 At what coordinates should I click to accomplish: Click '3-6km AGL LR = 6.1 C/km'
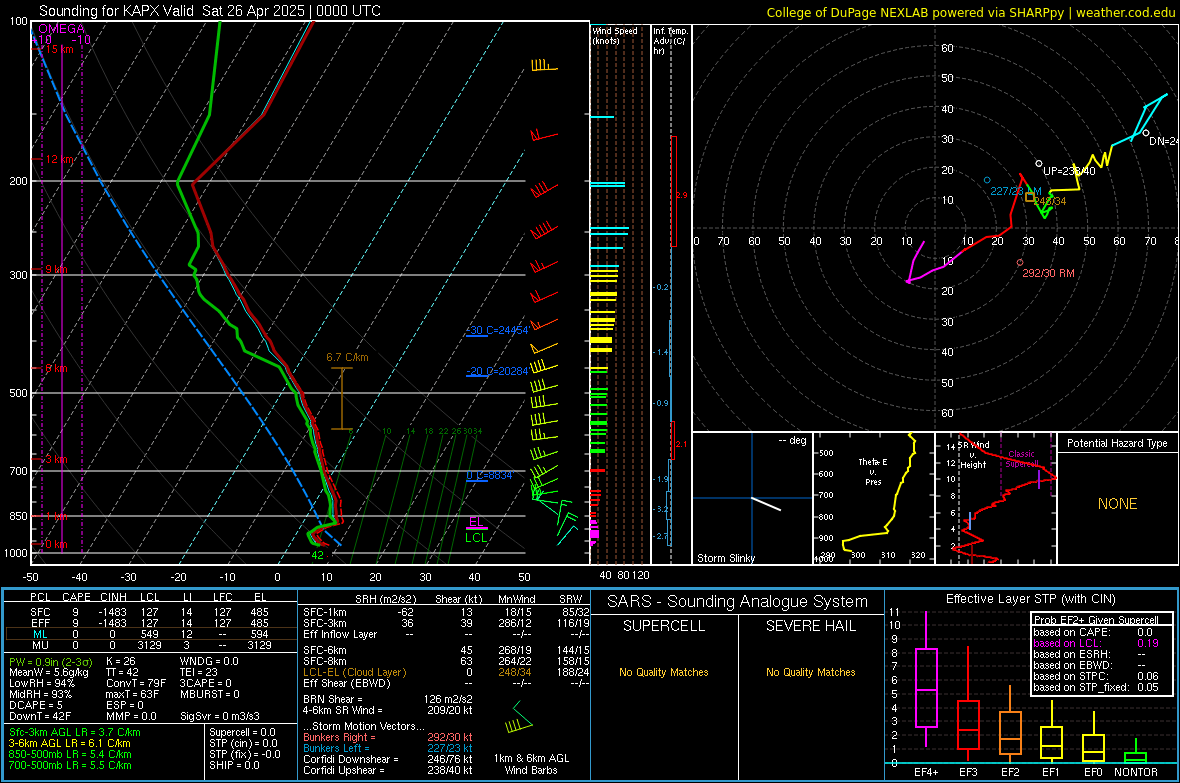(x=69, y=743)
